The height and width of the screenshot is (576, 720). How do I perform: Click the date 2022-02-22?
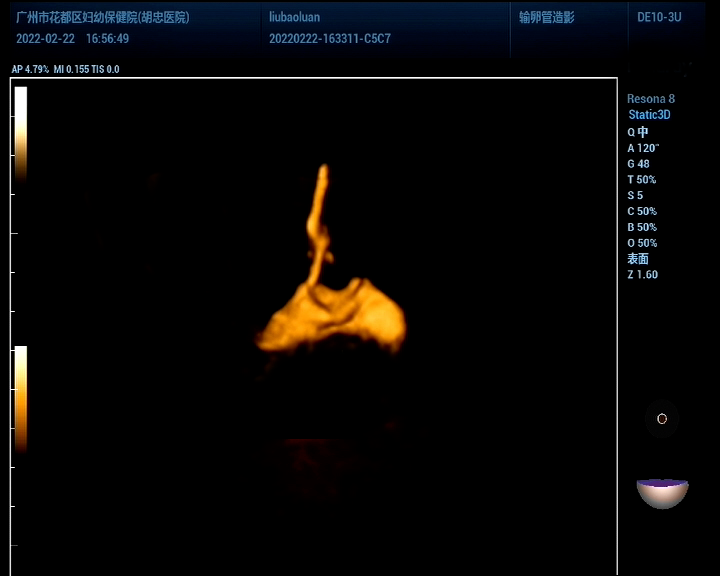[x=45, y=39]
